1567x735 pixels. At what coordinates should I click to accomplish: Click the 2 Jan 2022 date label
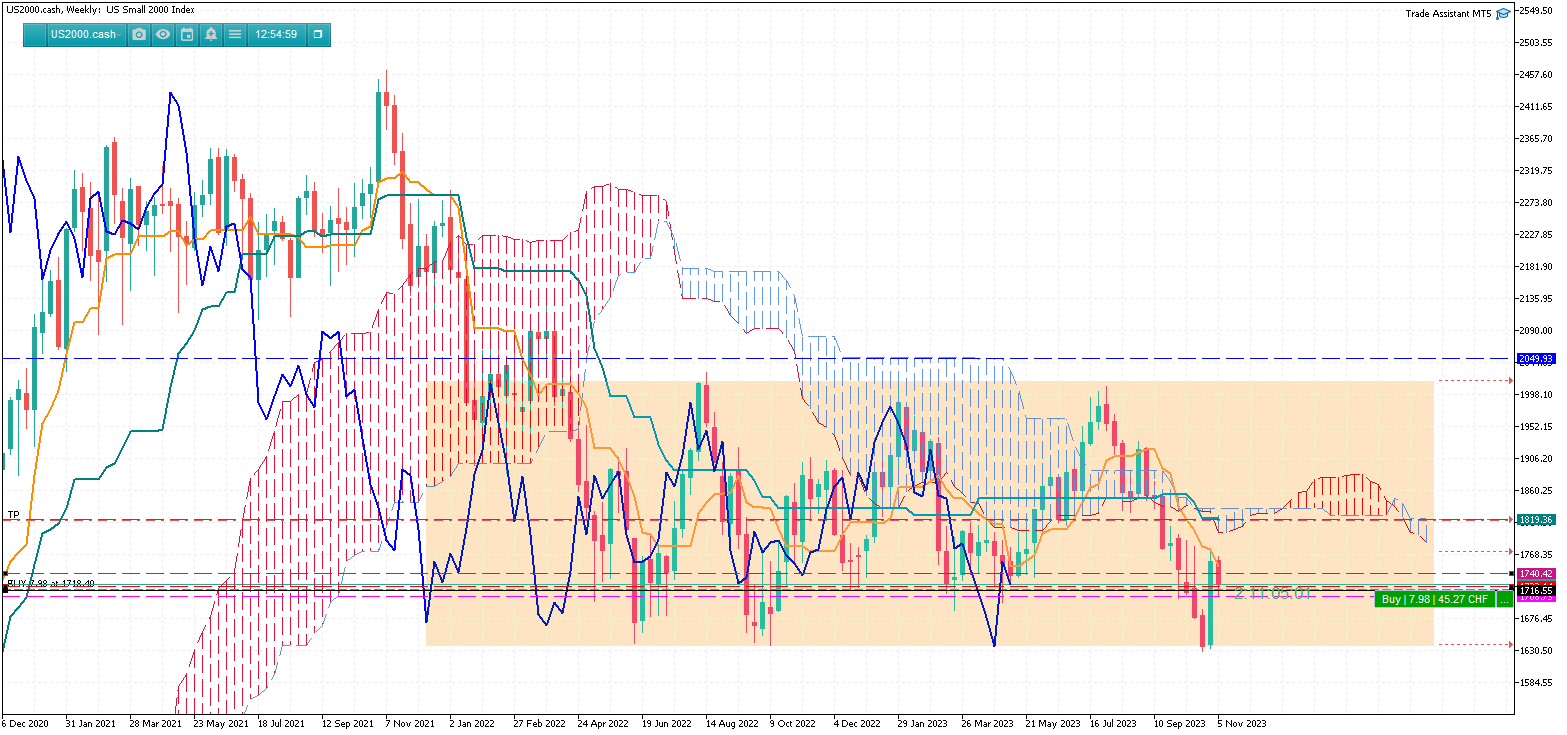coord(472,722)
